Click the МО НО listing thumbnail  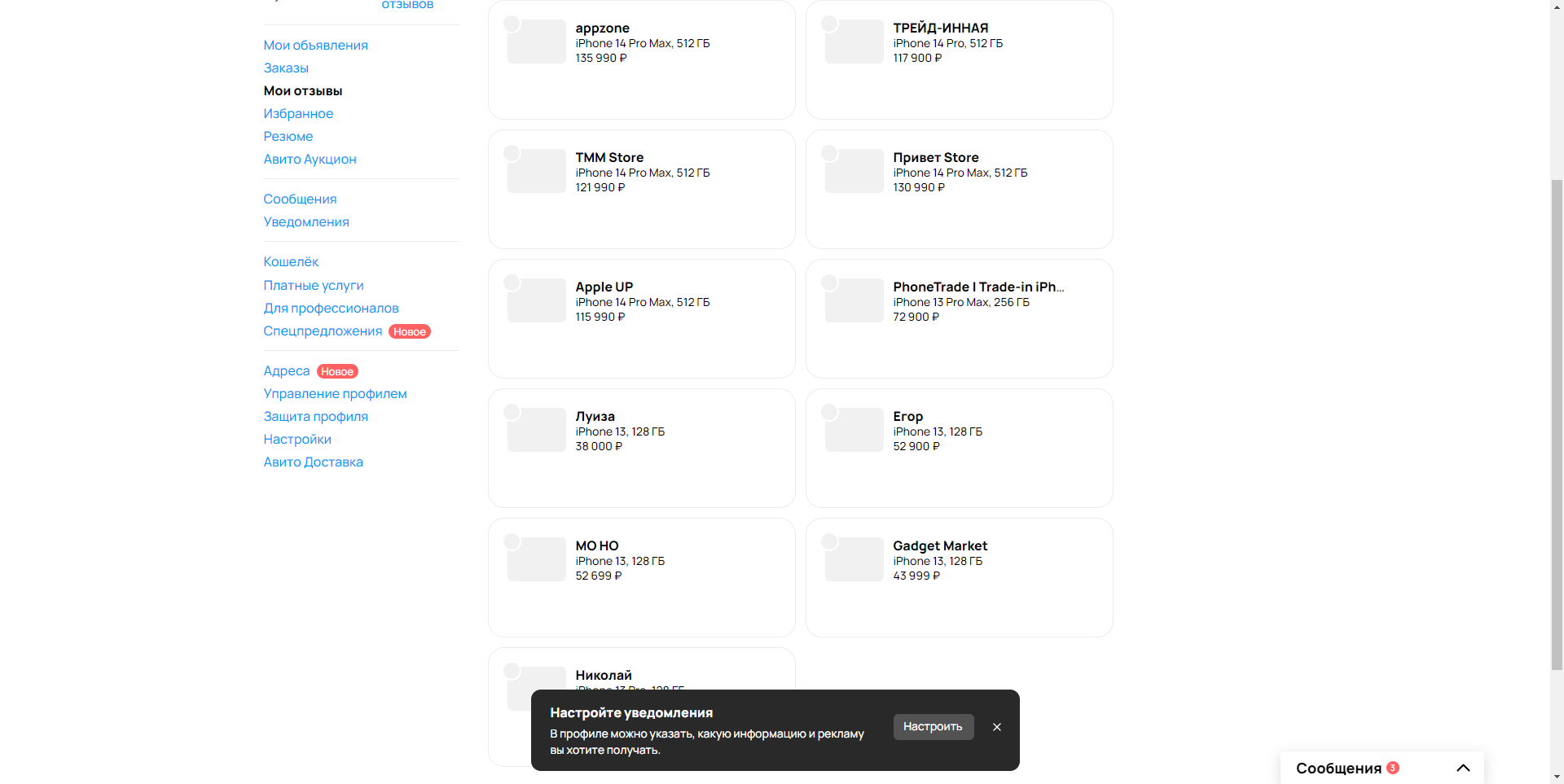pyautogui.click(x=536, y=559)
